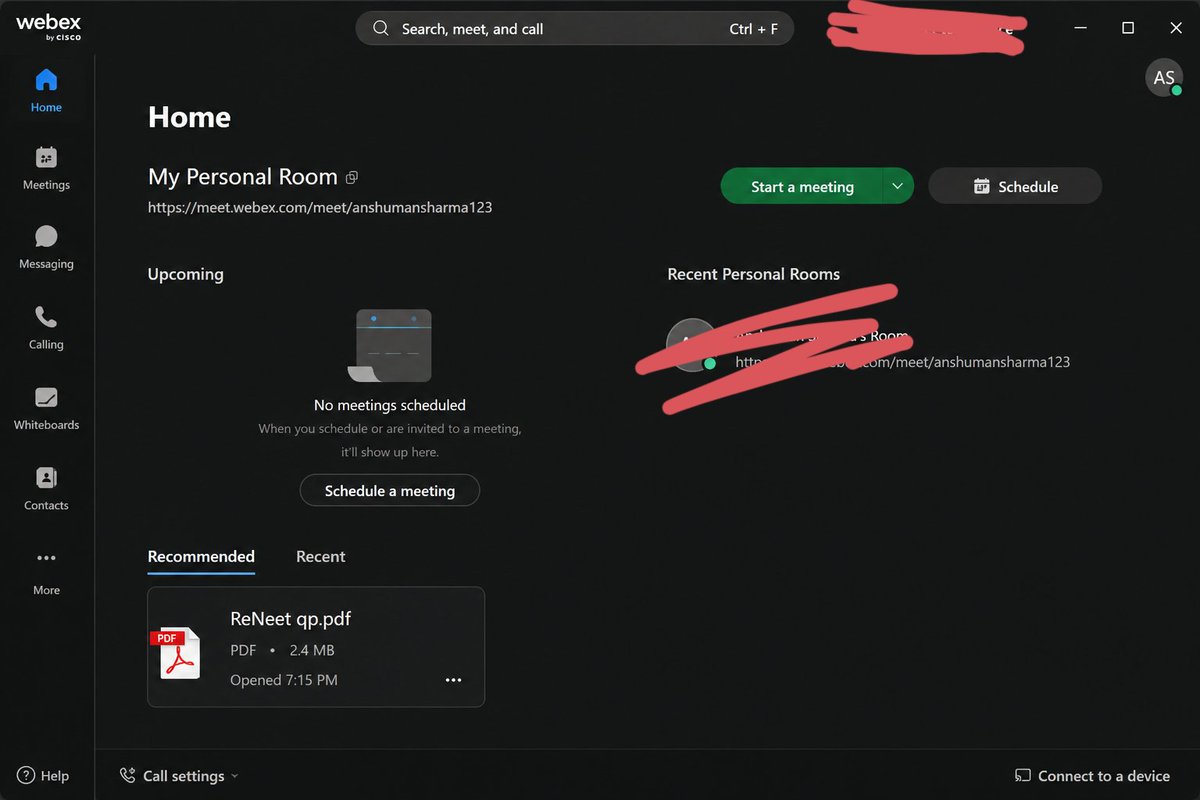Open the Messaging section

46,247
